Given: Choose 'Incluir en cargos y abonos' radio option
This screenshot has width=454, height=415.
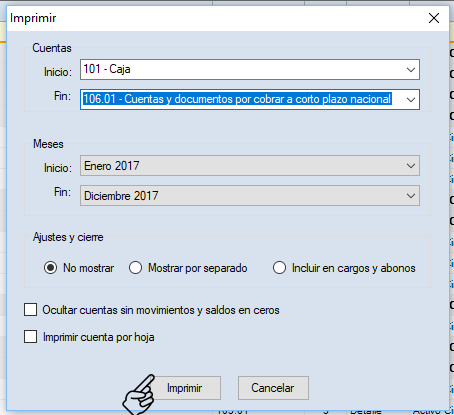Looking at the screenshot, I should point(279,268).
